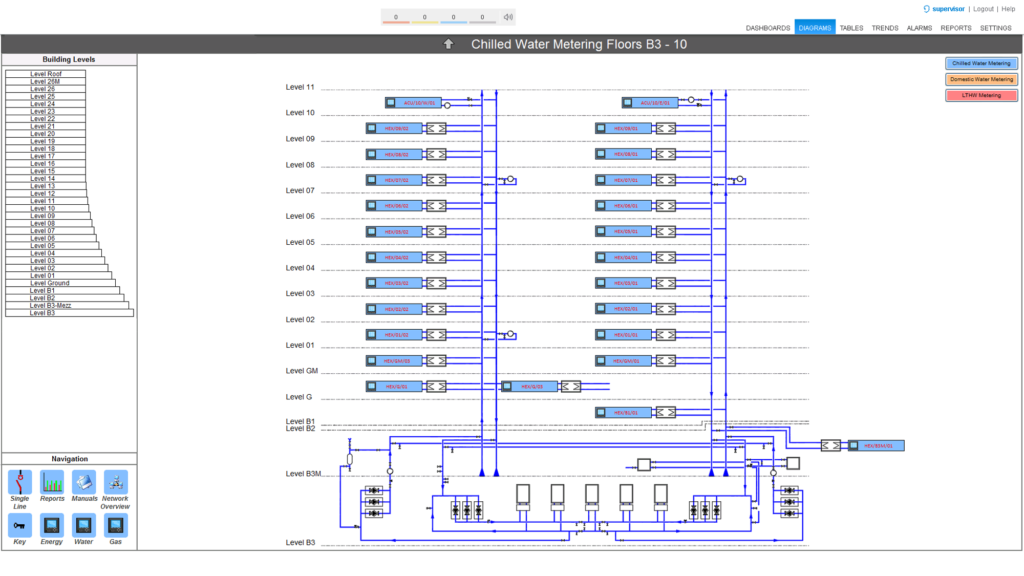
Task: Click the alarm sound speaker icon
Action: click(x=508, y=17)
